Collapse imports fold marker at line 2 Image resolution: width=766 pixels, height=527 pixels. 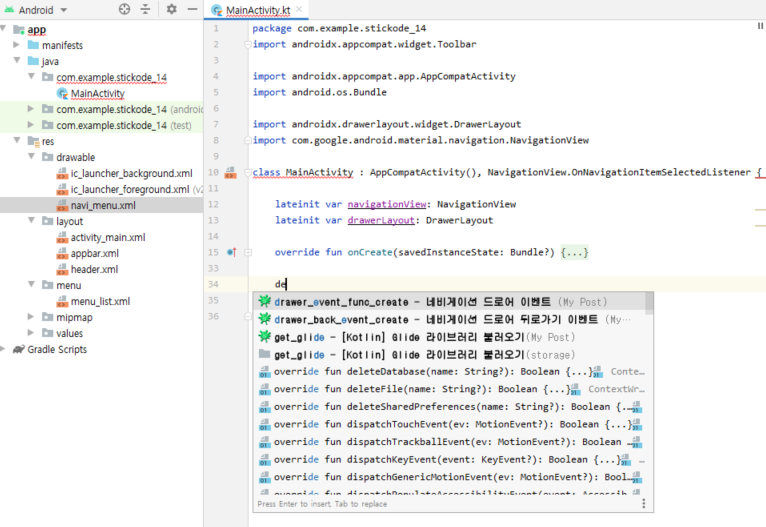248,44
